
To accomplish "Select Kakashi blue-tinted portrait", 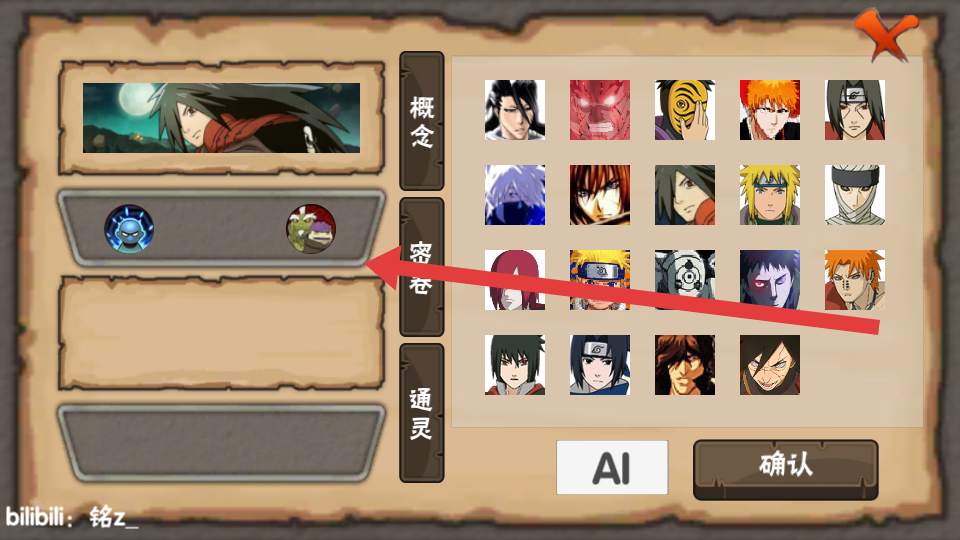I will [514, 195].
